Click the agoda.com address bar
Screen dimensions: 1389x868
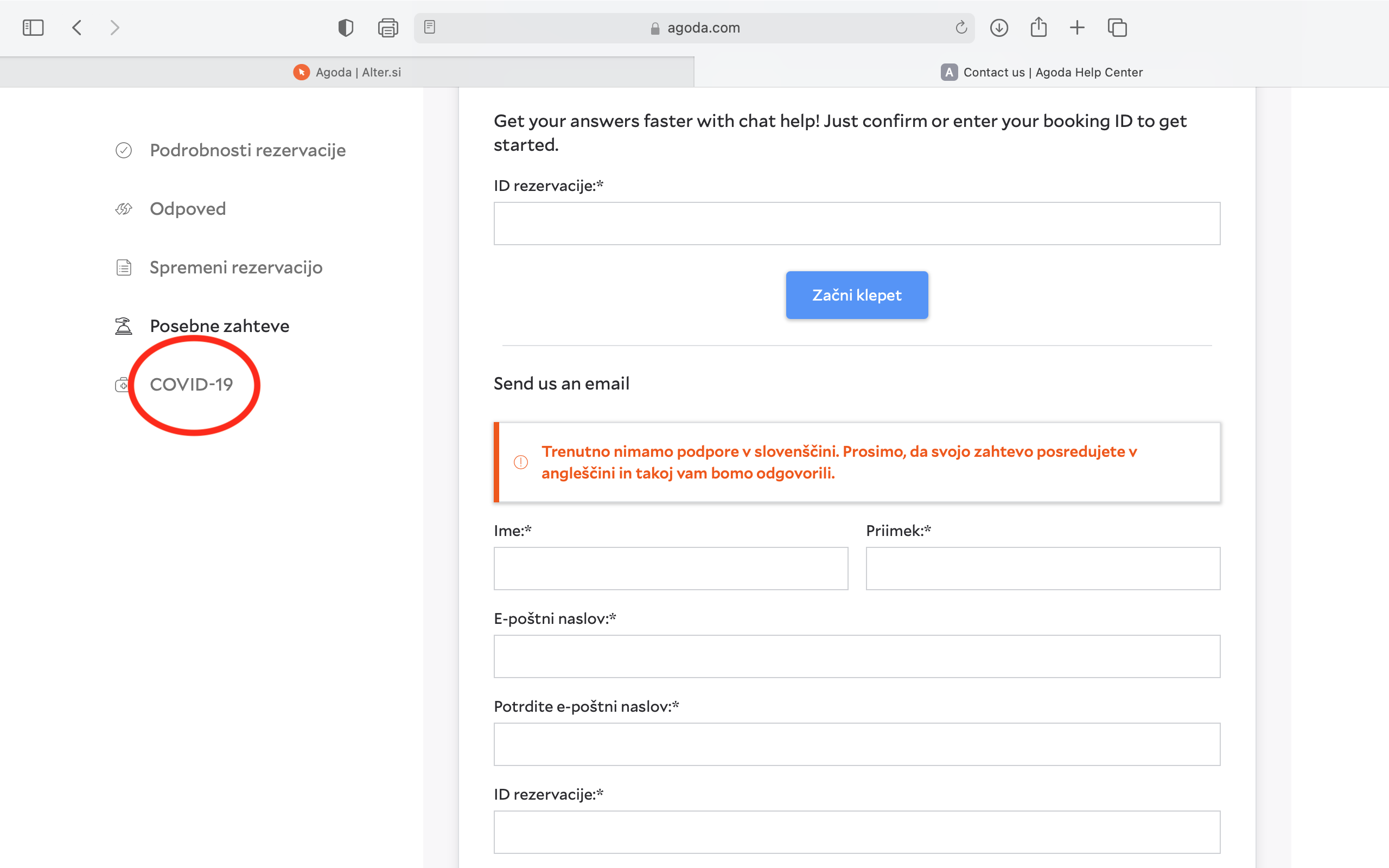(x=694, y=28)
